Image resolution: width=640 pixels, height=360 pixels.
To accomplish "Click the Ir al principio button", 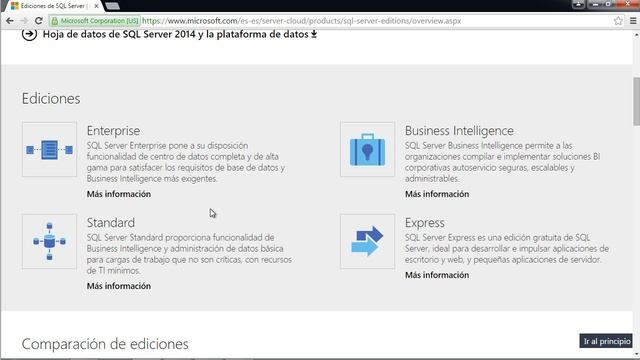I will (x=606, y=341).
